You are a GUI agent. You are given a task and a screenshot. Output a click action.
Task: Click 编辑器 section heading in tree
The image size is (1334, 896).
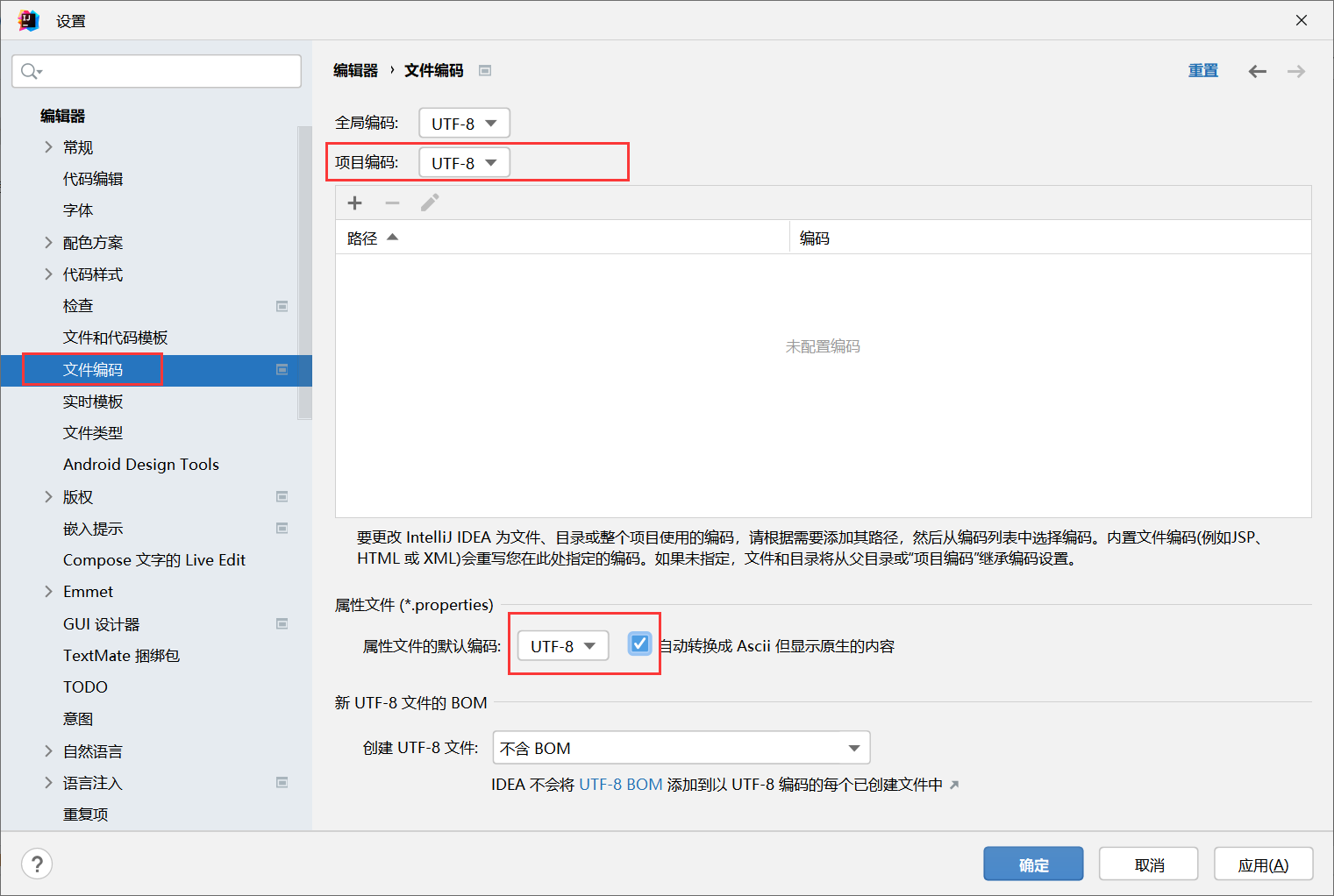(62, 116)
